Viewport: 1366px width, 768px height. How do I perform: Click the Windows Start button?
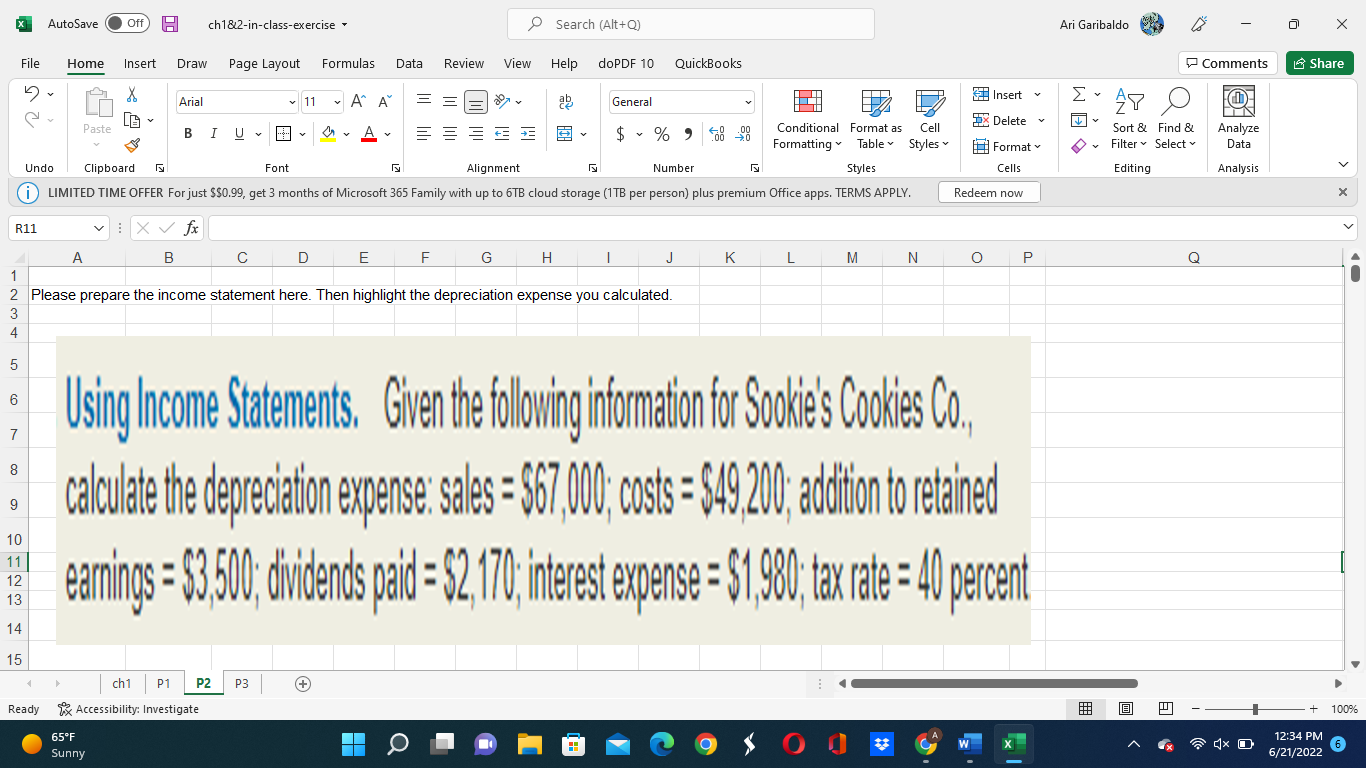354,745
